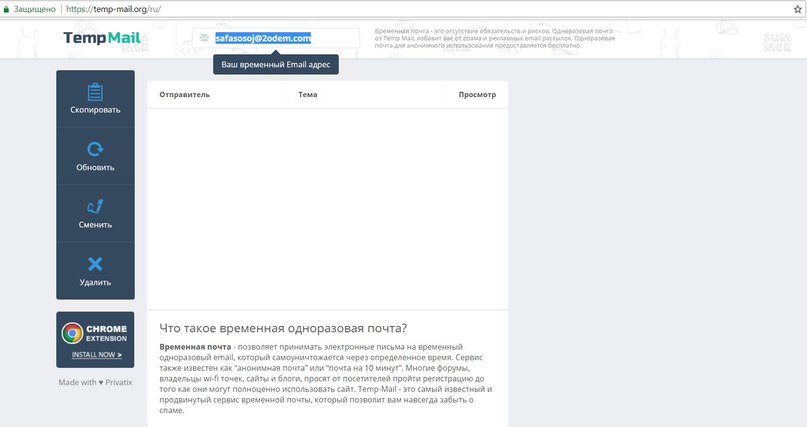The image size is (807, 427).
Task: Click the Удалить button label
Action: tap(95, 282)
